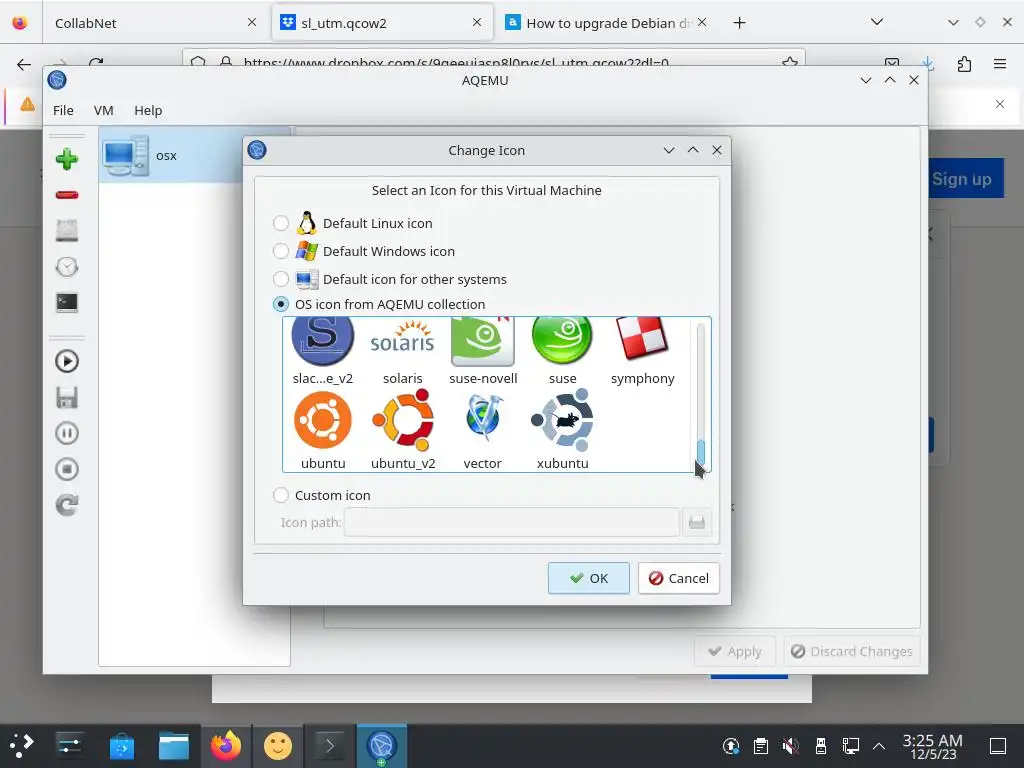Browse for an icon file next to Icon path
This screenshot has width=1024, height=768.
click(697, 522)
